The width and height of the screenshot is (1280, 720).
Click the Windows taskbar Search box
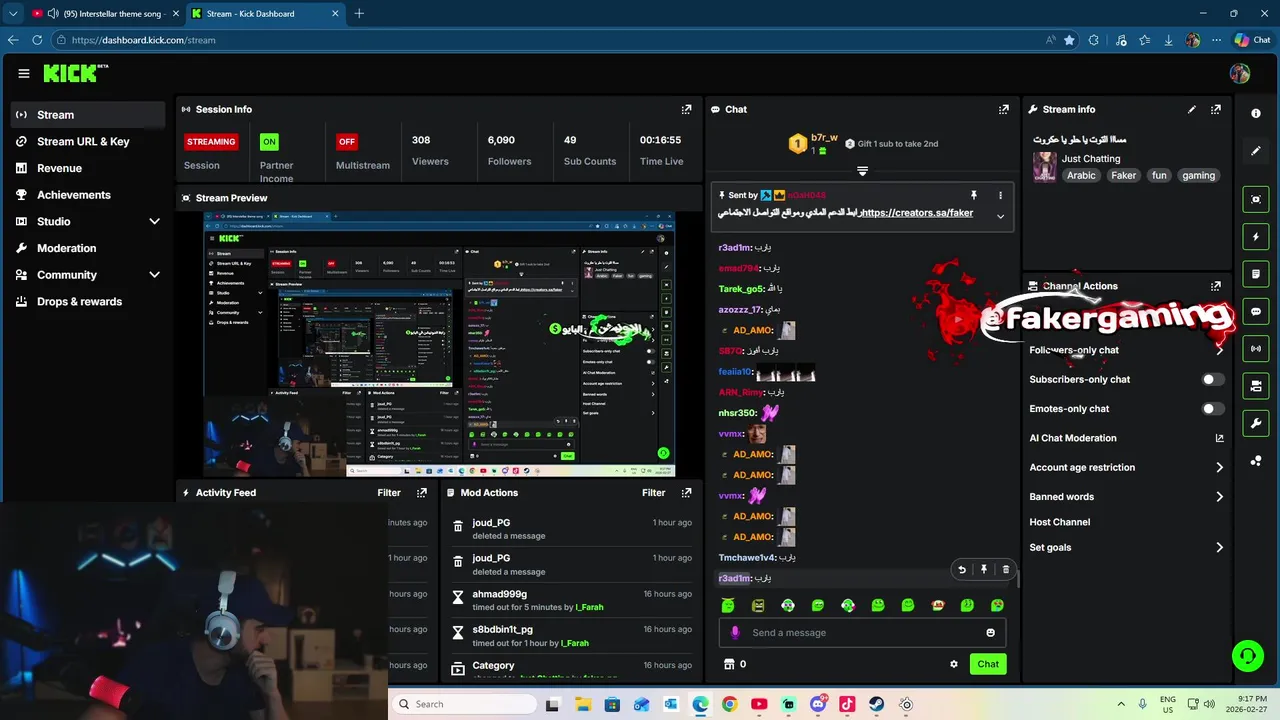pyautogui.click(x=465, y=704)
